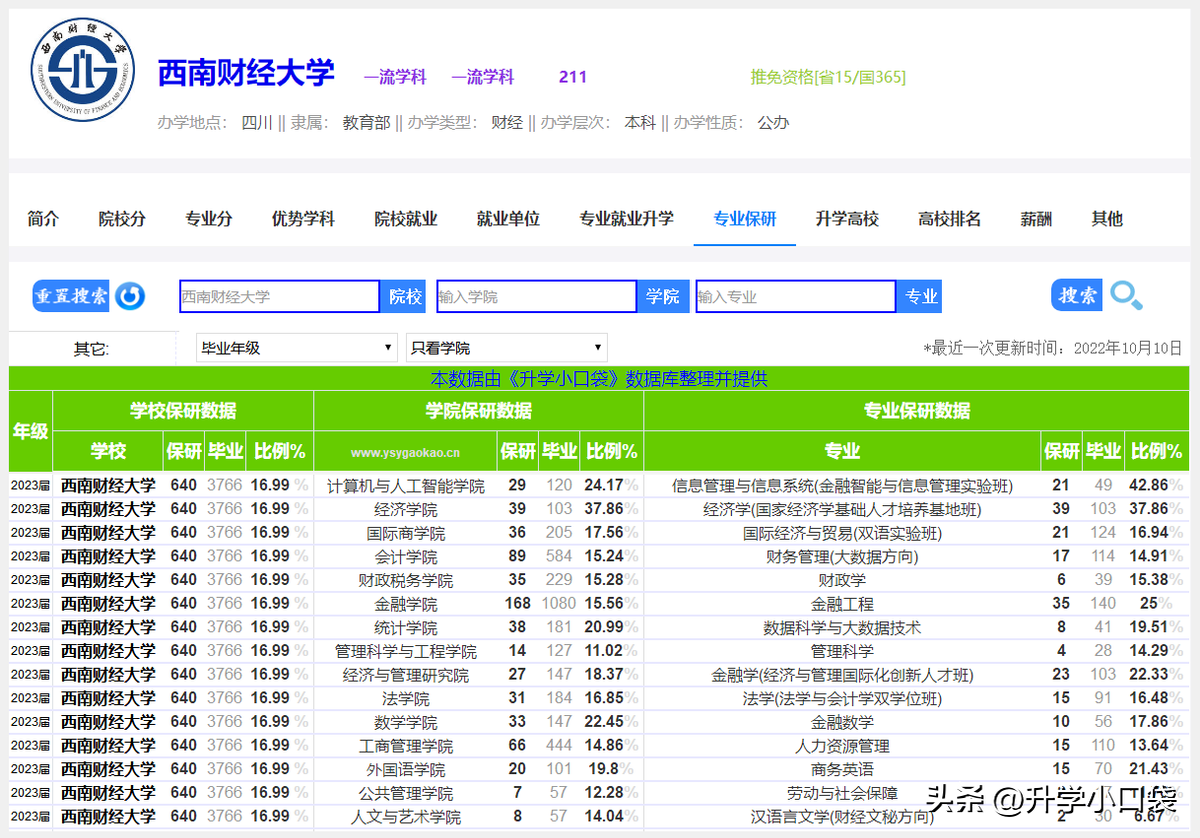Focus the 输入专业 input field
Screen dimensions: 1200x838
click(x=796, y=297)
